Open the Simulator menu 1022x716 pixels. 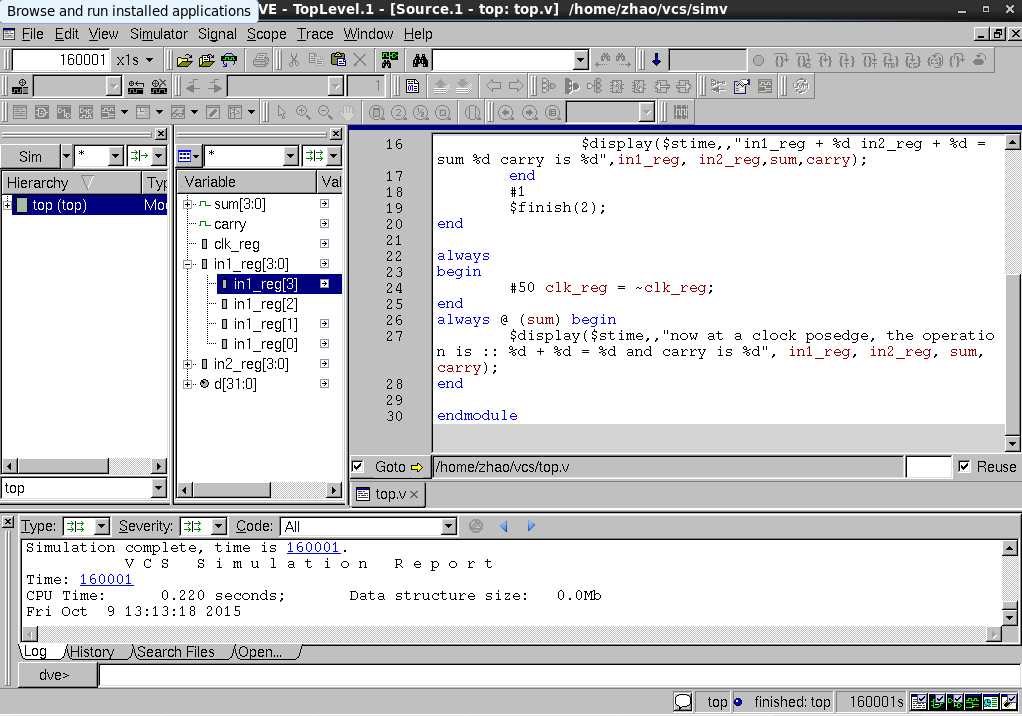pos(158,34)
